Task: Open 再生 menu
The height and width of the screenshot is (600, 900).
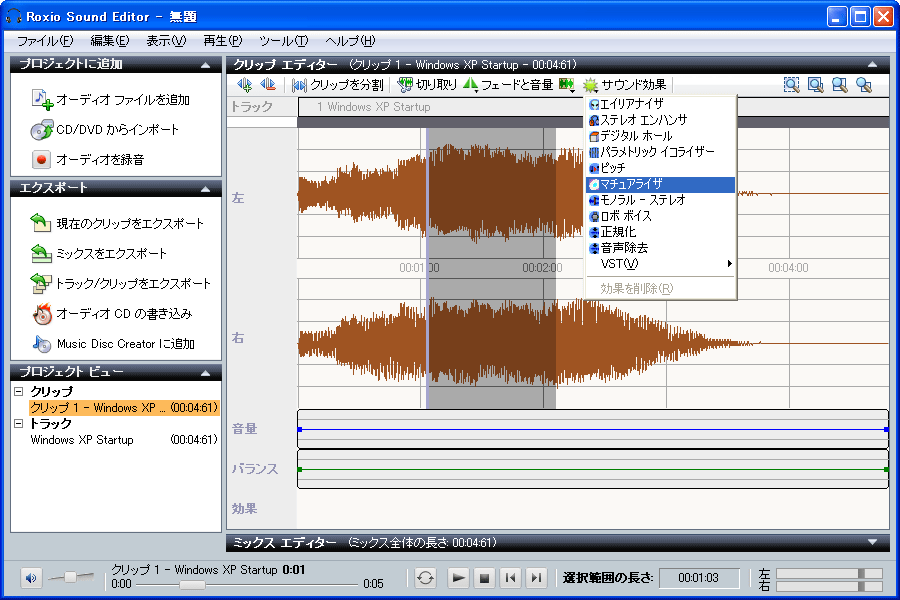Action: pos(223,41)
